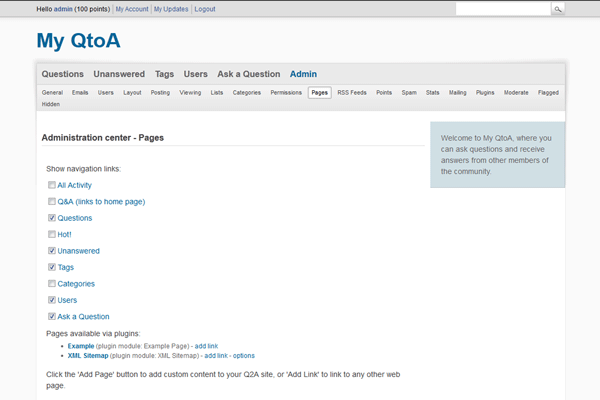Tick the Hot! navigation checkbox
The image size is (600, 400).
coord(51,234)
